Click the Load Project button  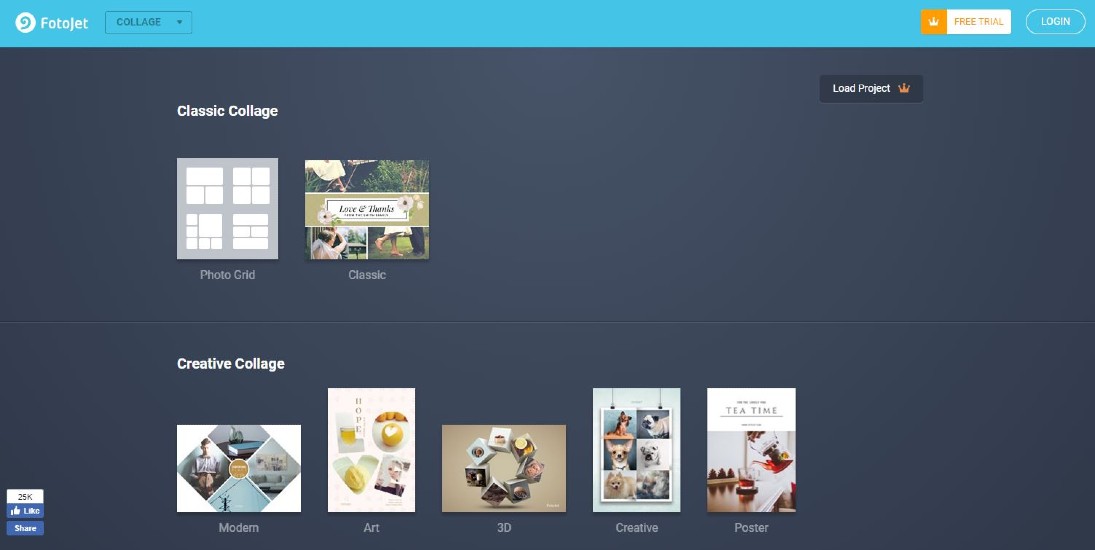pos(871,89)
